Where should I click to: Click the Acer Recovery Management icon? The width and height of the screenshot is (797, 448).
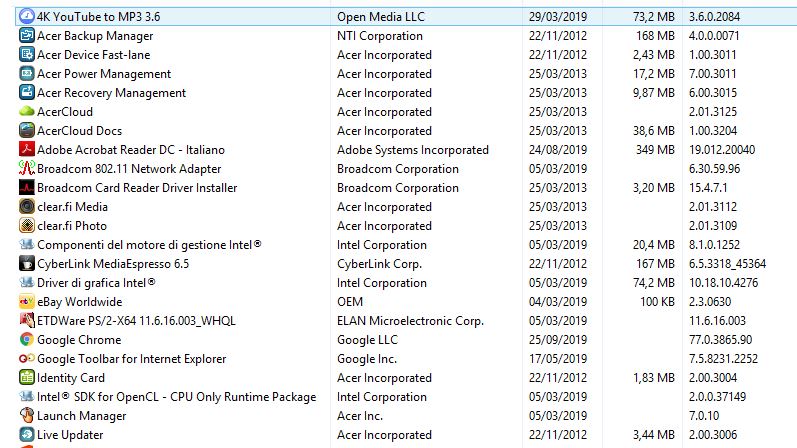point(26,92)
